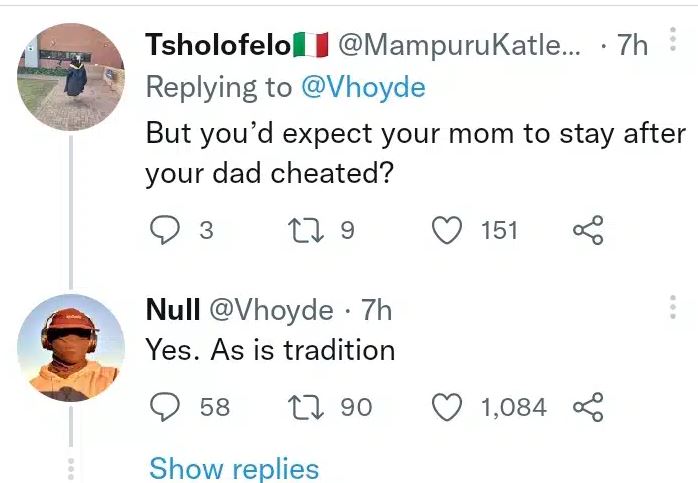
Task: Open Tsholofelo's profile picture
Action: tap(71, 77)
